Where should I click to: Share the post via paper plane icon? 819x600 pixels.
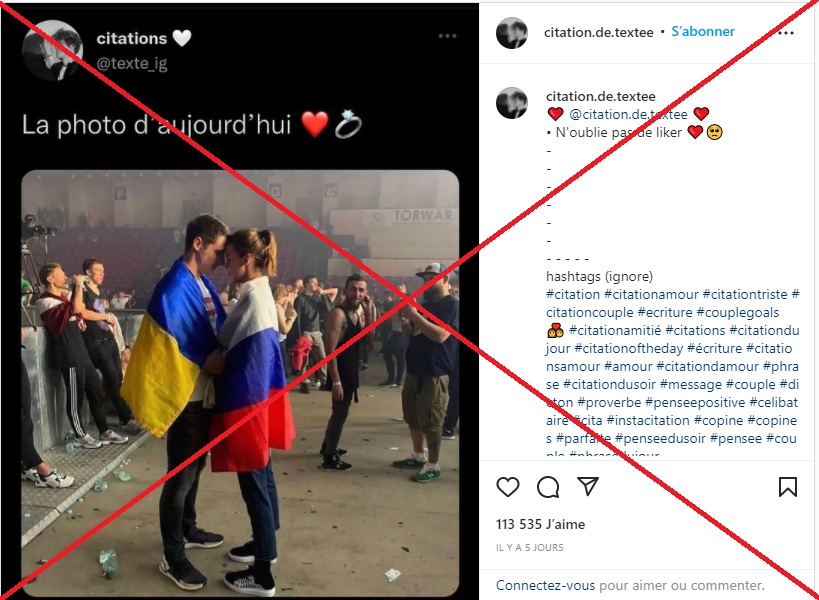pyautogui.click(x=588, y=486)
